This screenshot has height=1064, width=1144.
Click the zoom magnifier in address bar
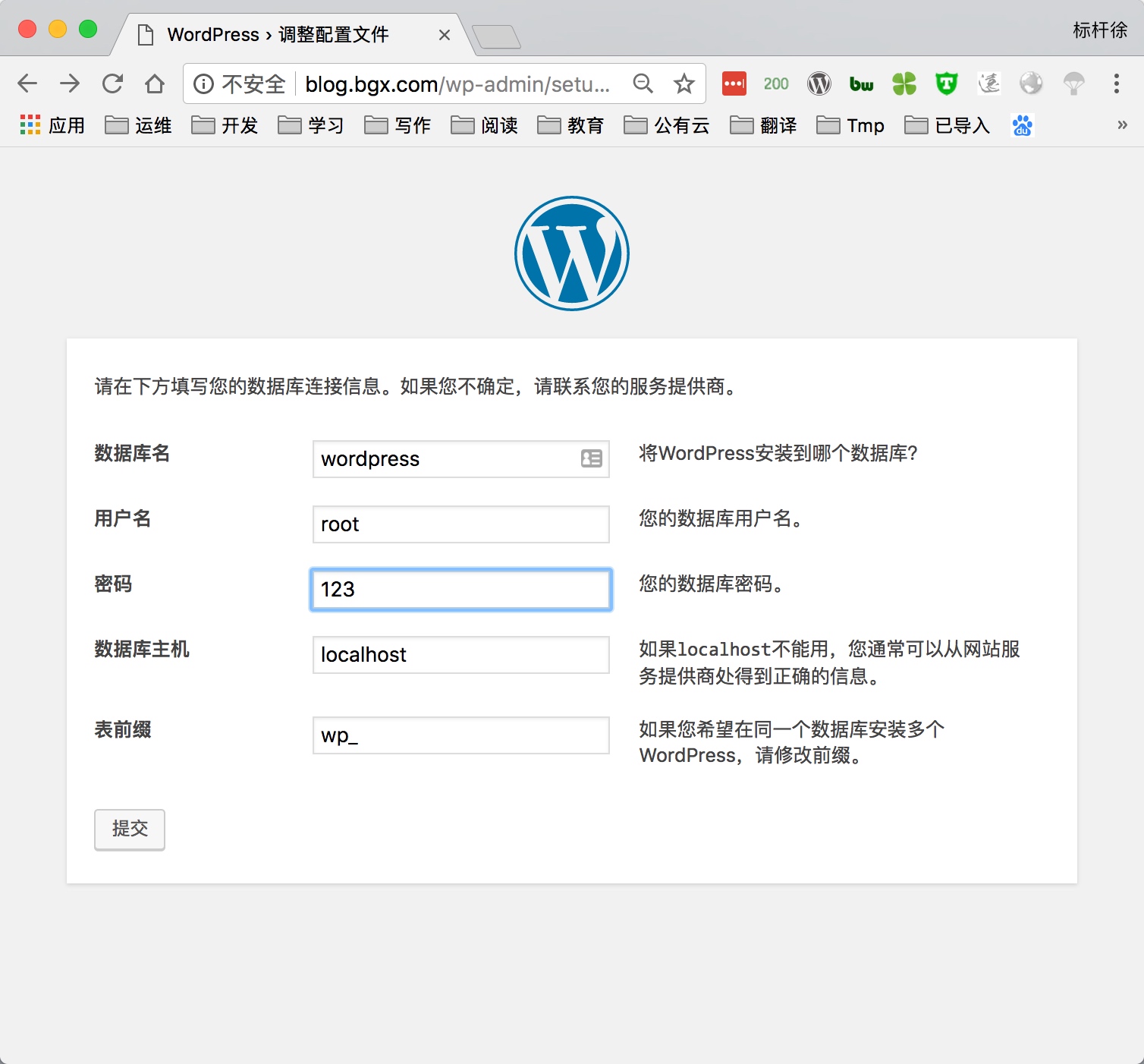[x=643, y=83]
